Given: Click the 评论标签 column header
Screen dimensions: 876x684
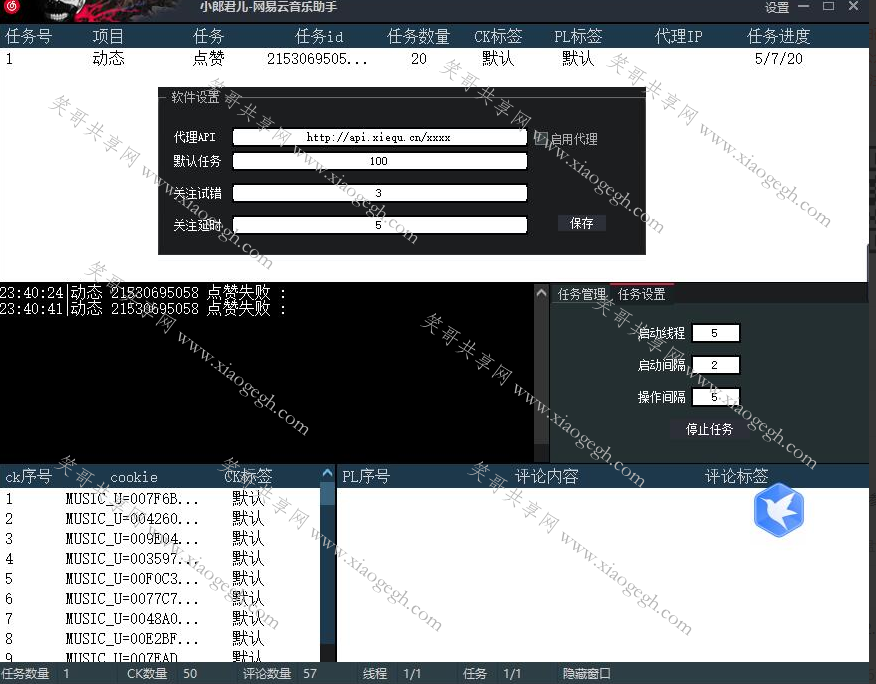Looking at the screenshot, I should tap(736, 477).
